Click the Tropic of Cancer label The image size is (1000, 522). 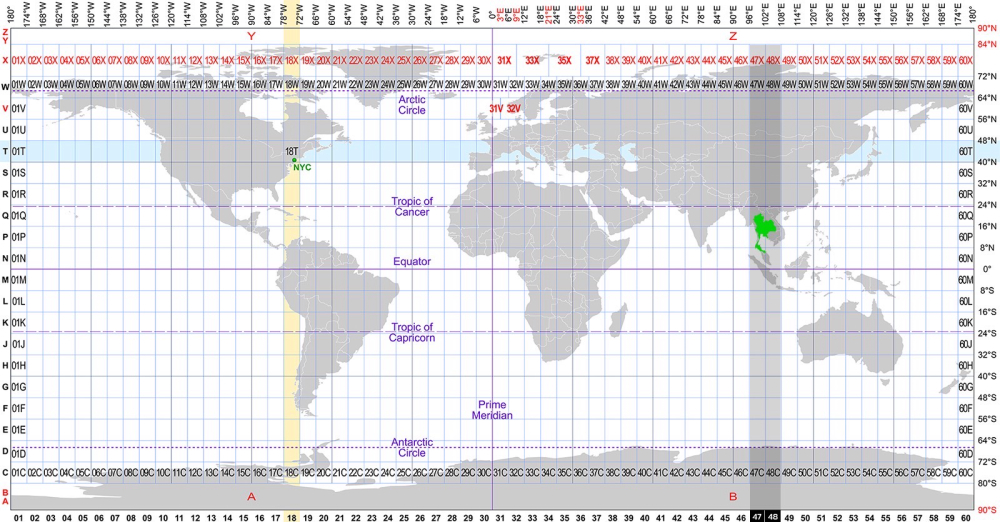click(x=411, y=206)
